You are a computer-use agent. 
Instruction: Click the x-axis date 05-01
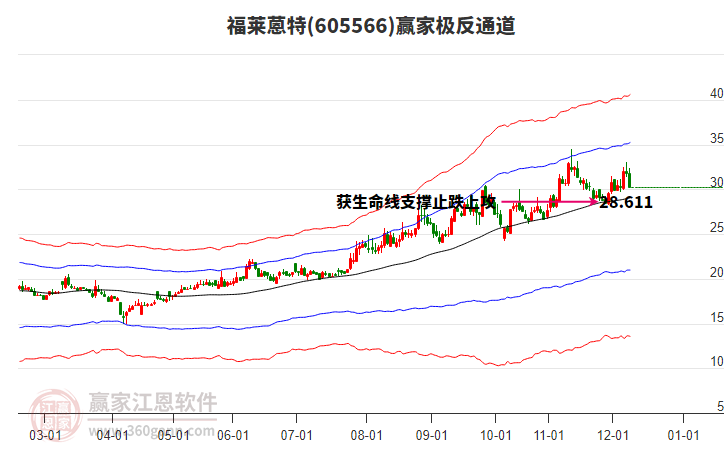click(x=173, y=435)
